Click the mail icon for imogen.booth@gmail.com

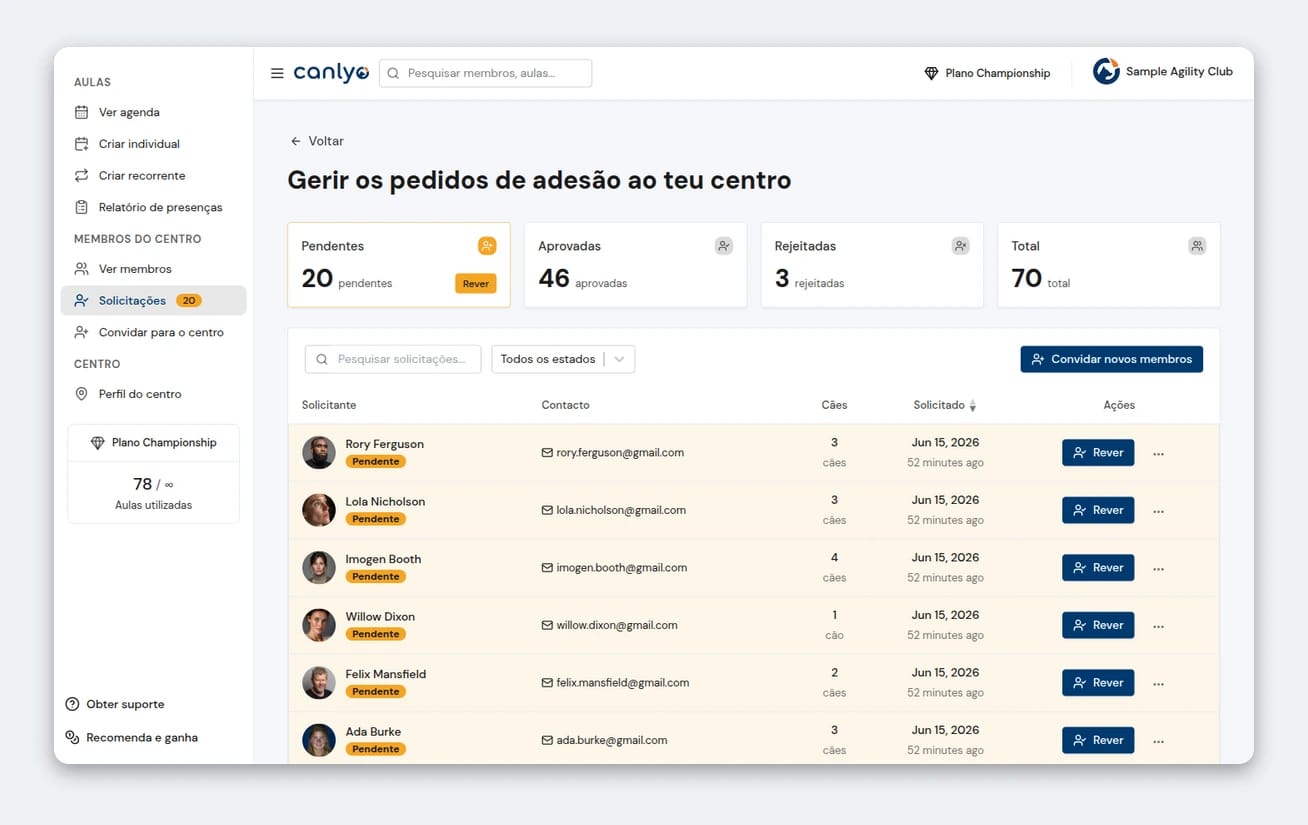click(547, 568)
